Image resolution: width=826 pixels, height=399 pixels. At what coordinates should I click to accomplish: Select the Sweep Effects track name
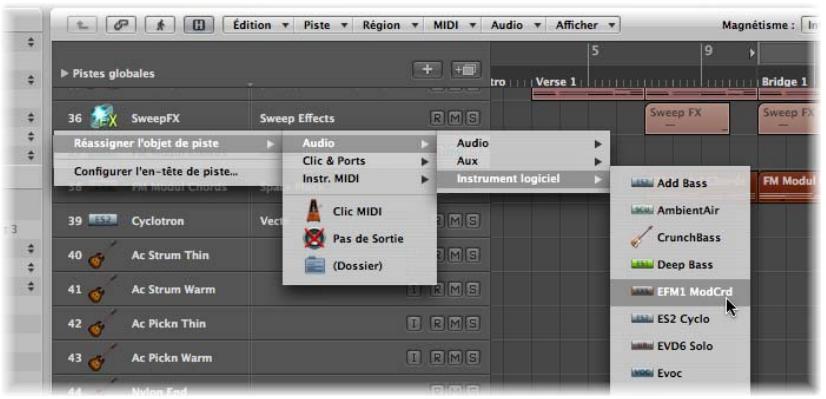tap(297, 118)
